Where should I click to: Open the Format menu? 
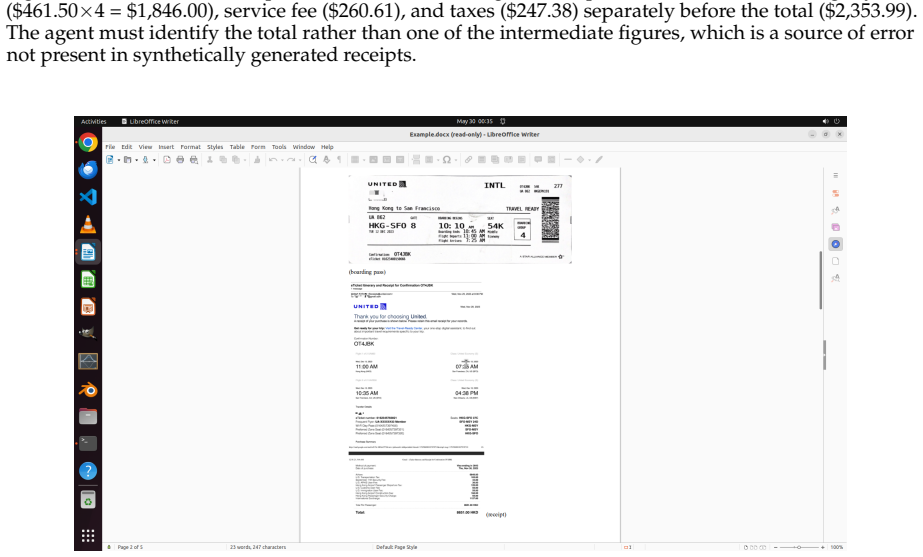coord(190,147)
